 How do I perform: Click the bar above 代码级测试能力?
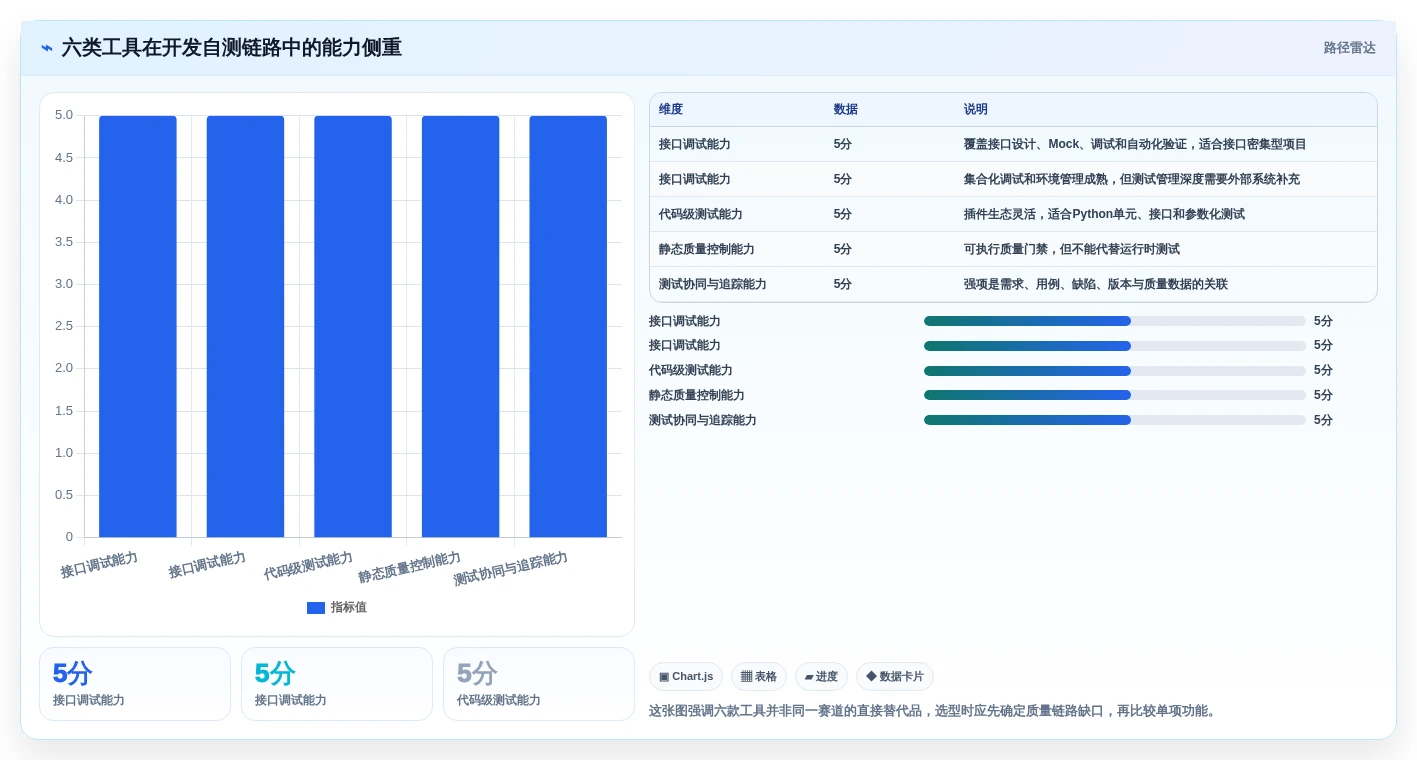(x=353, y=326)
